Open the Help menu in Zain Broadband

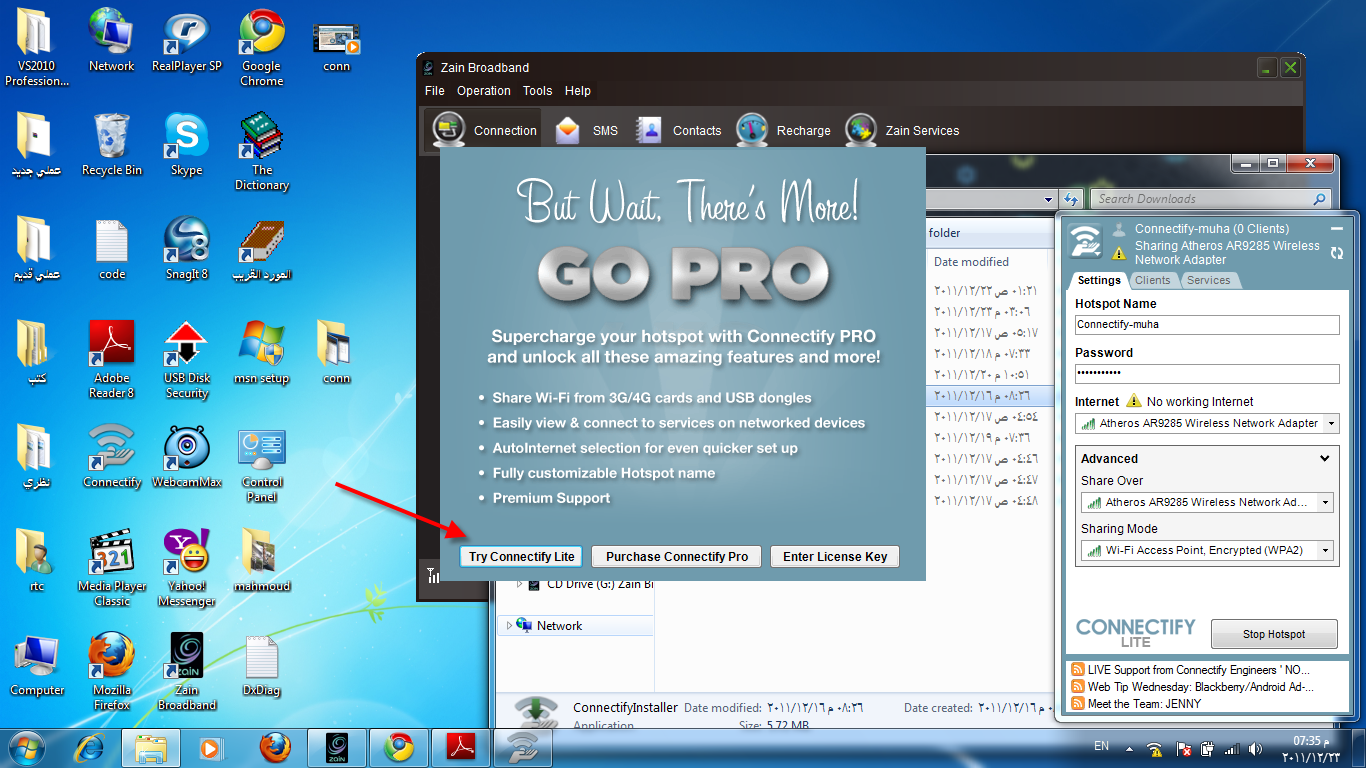[x=578, y=90]
